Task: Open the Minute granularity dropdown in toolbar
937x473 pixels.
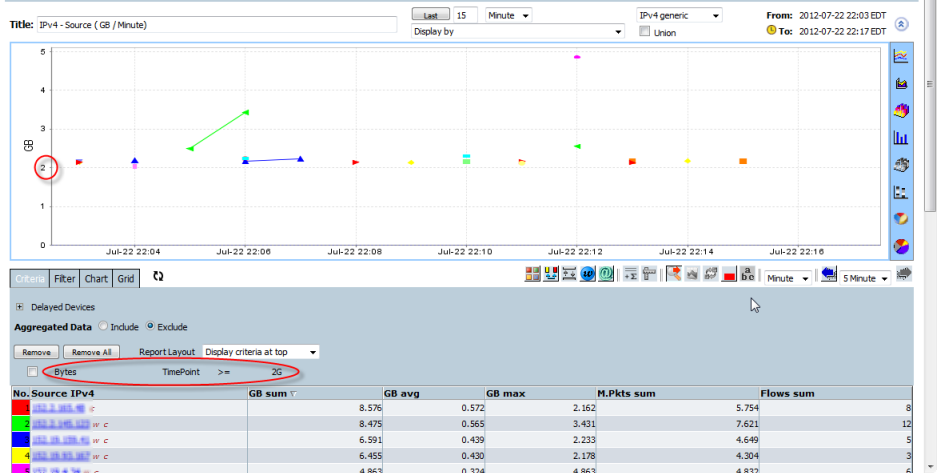Action: [788, 278]
